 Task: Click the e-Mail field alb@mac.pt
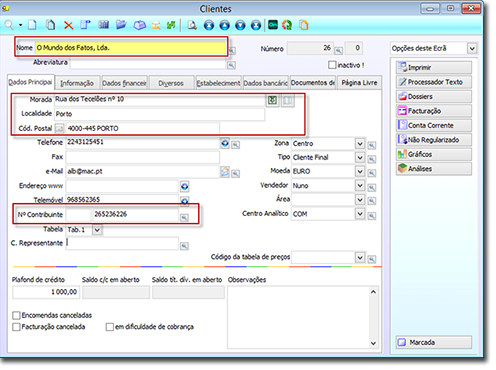tap(143, 172)
